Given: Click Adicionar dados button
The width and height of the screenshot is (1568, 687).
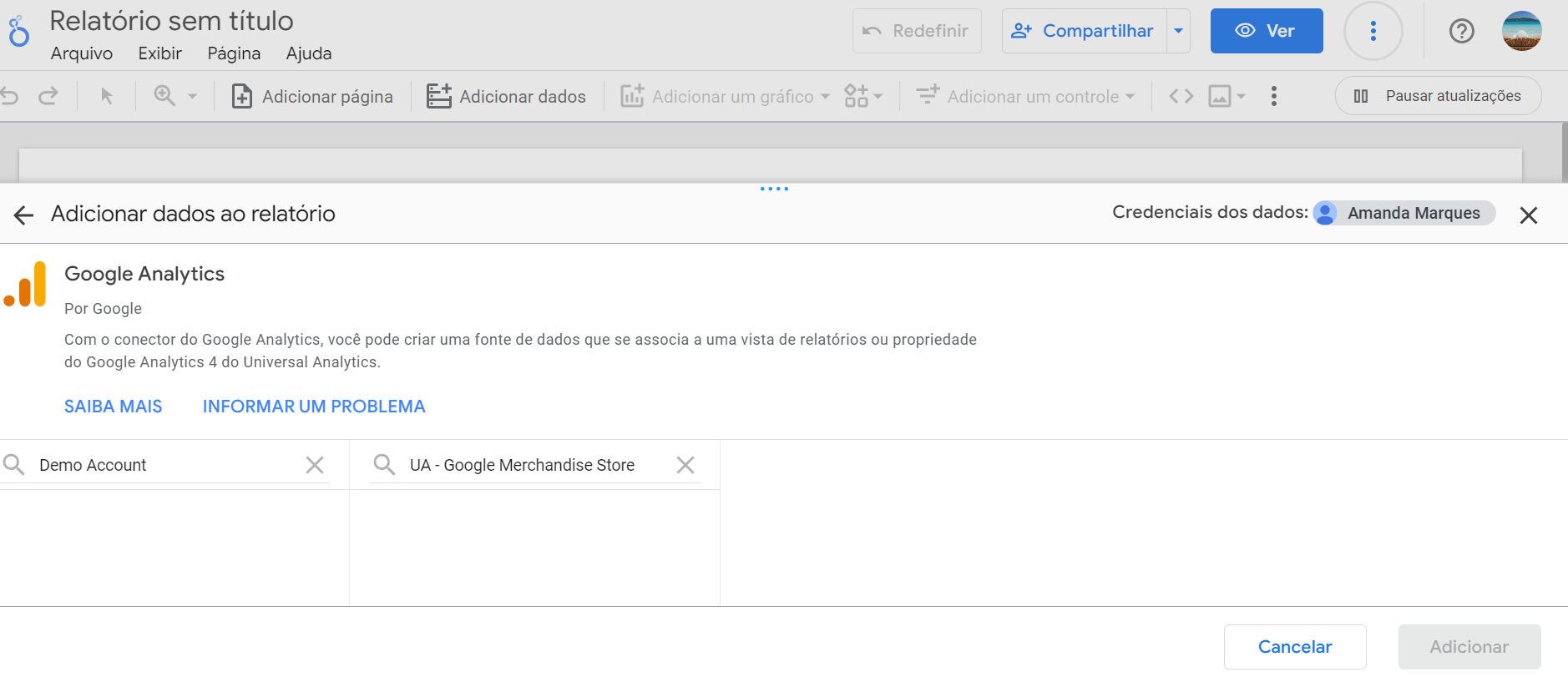Looking at the screenshot, I should coord(507,97).
